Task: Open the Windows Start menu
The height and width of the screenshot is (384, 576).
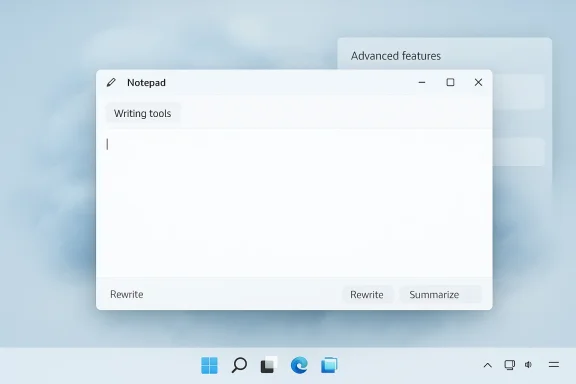Action: tap(209, 365)
